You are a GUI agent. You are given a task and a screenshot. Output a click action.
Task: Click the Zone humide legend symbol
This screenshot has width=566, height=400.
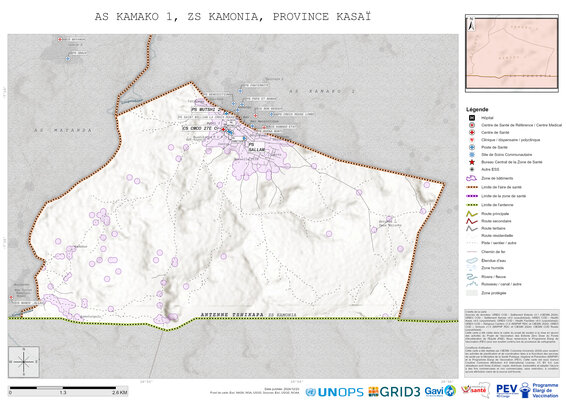[472, 268]
